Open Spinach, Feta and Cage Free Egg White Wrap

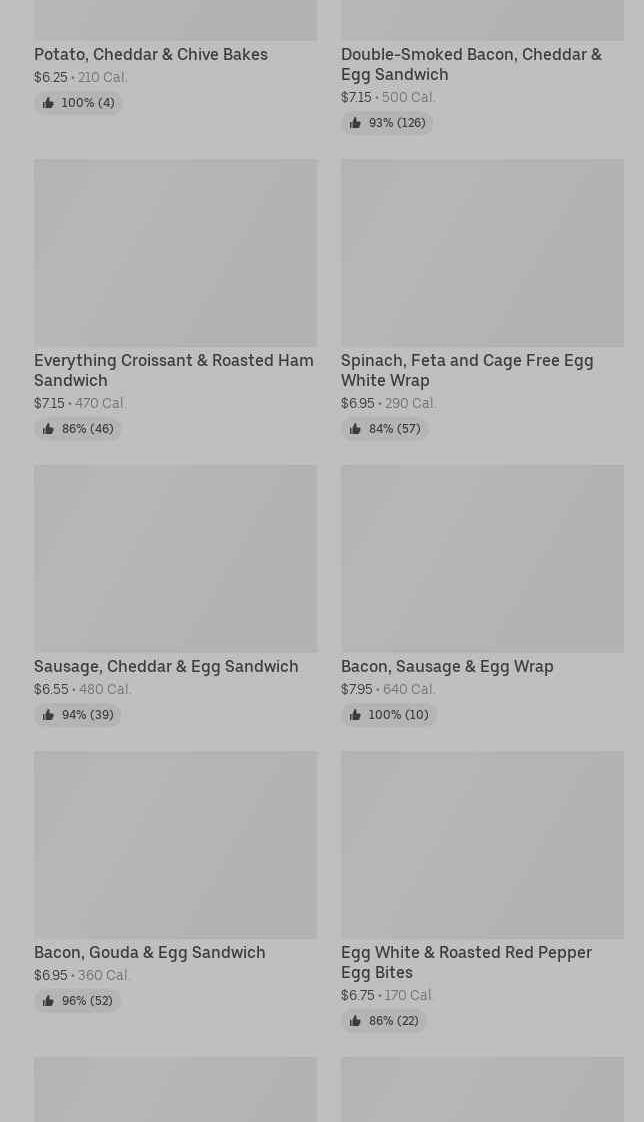tap(467, 370)
